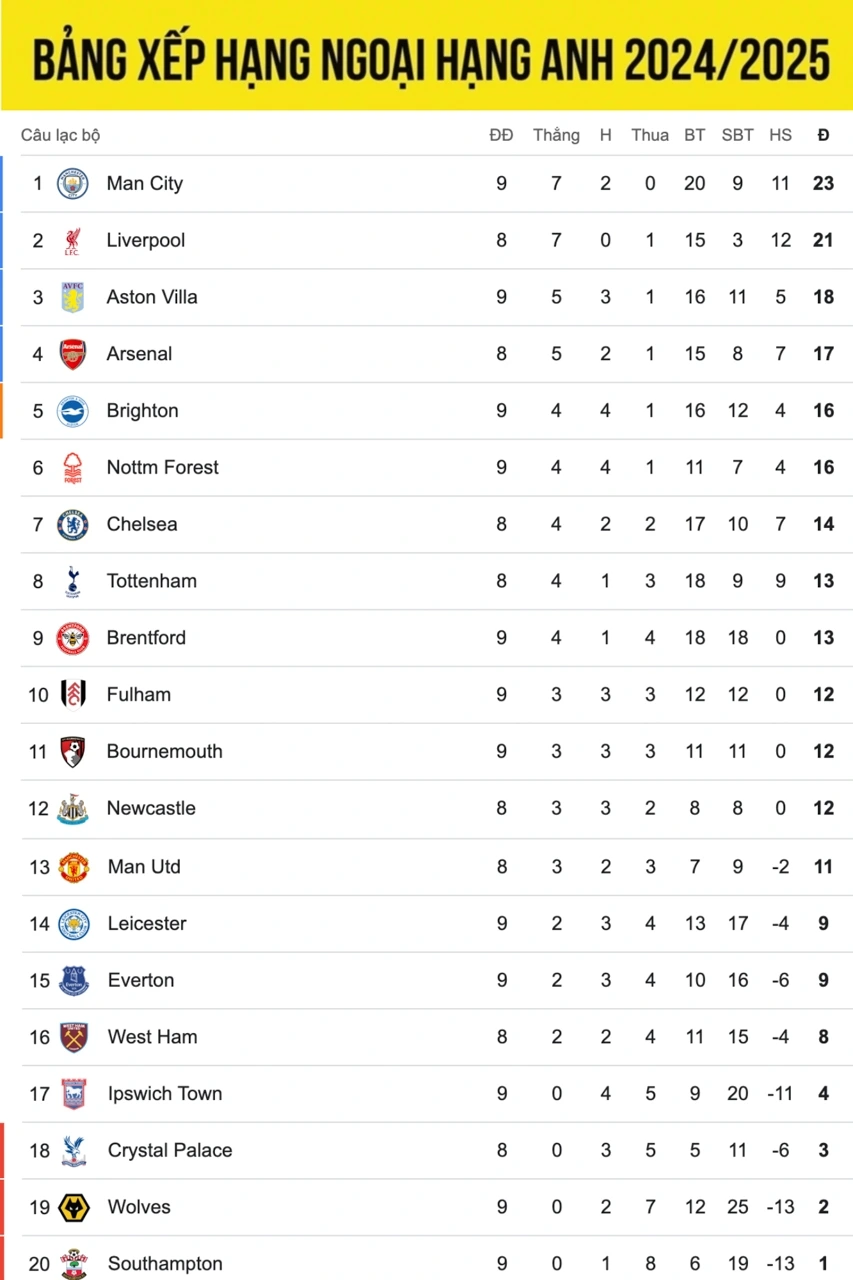The width and height of the screenshot is (853, 1280).
Task: Click the Everton blue crest
Action: [73, 981]
